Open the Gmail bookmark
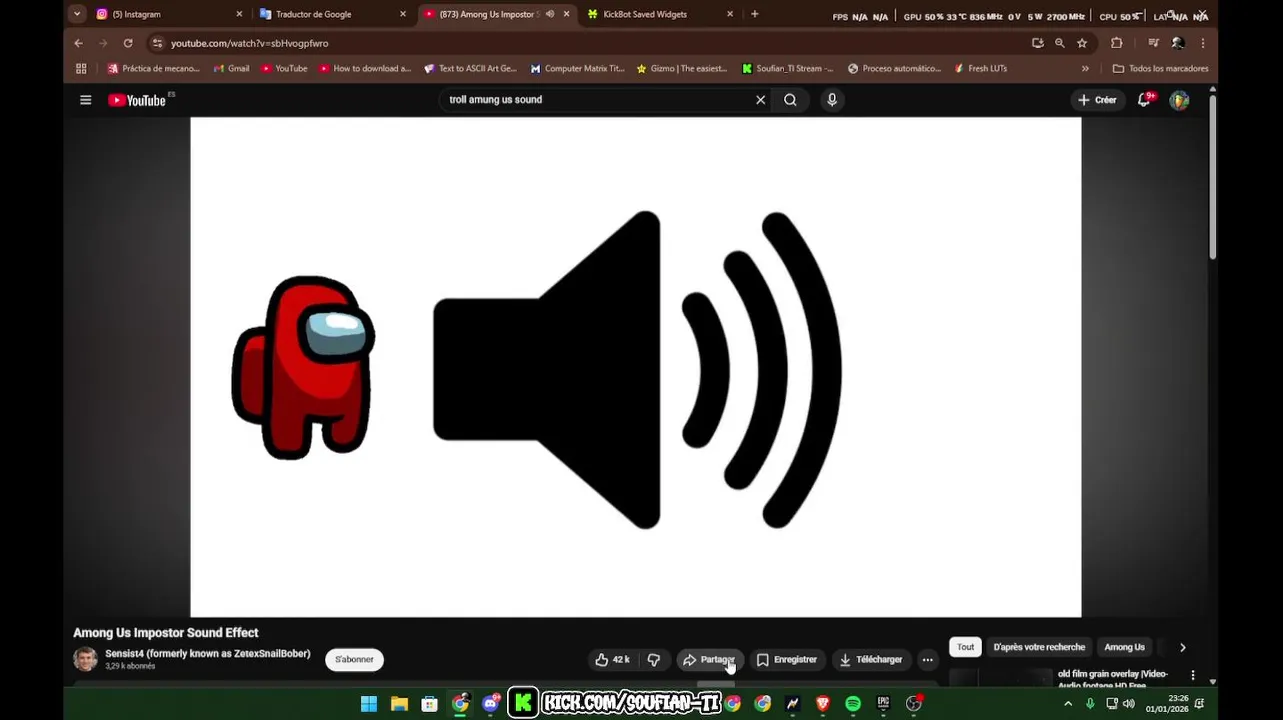The image size is (1283, 720). click(x=230, y=69)
